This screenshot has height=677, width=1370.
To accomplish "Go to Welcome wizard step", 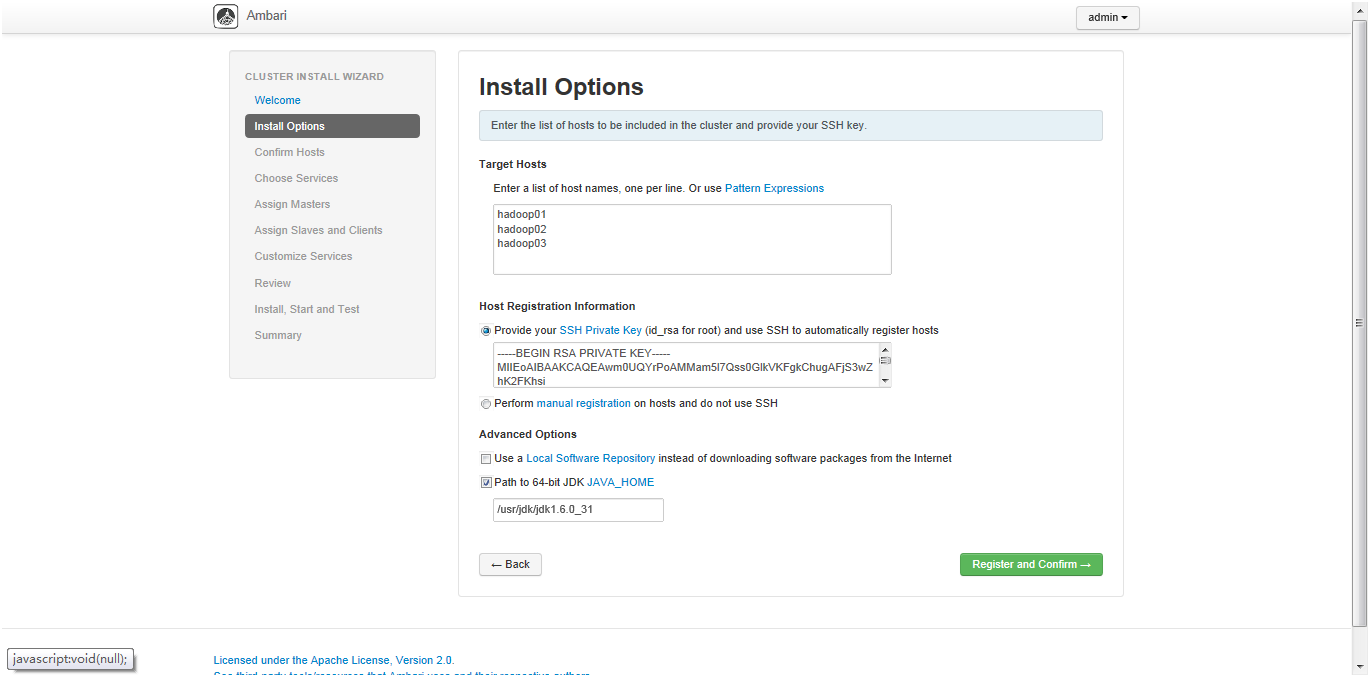I will [277, 100].
